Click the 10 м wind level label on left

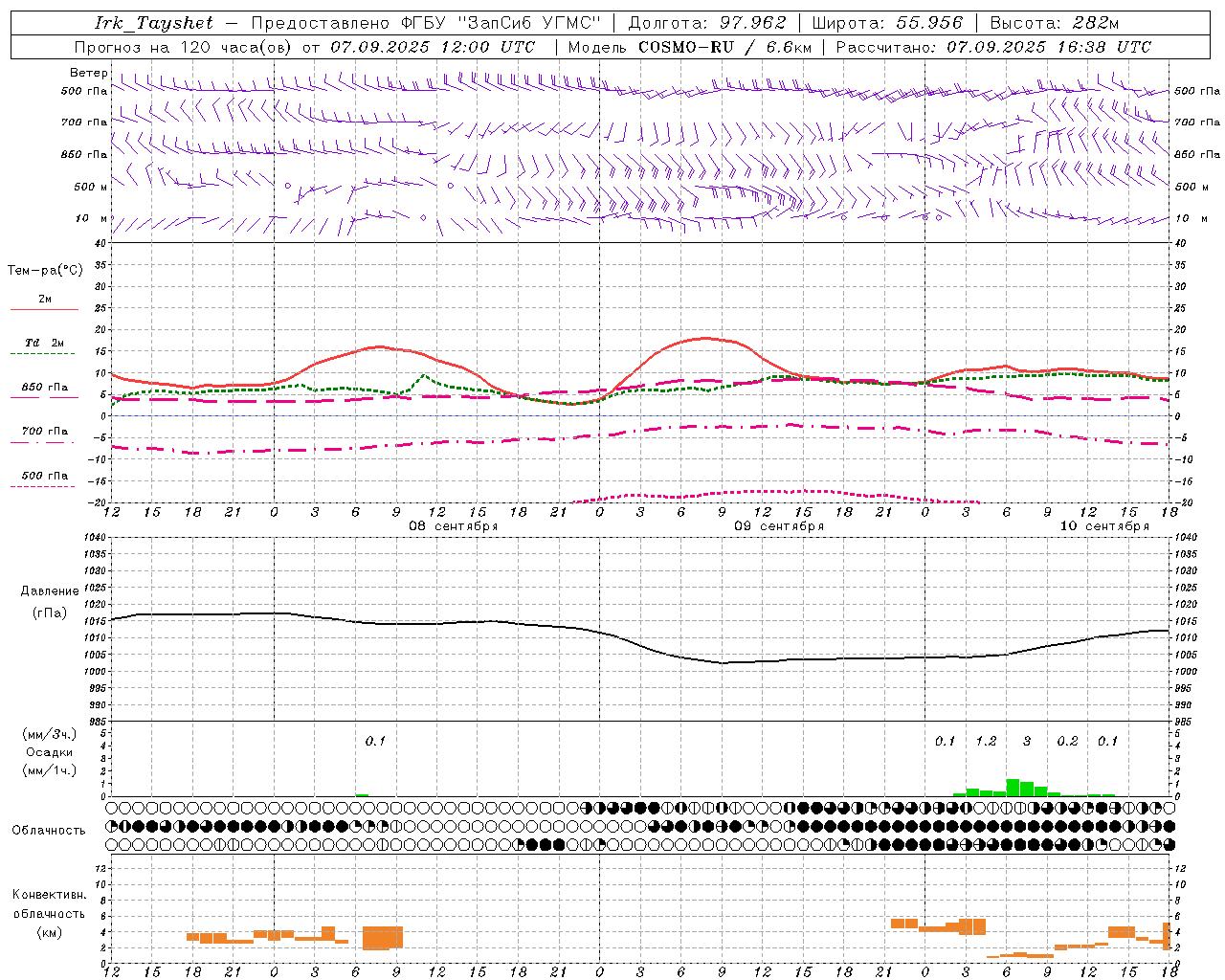click(91, 218)
